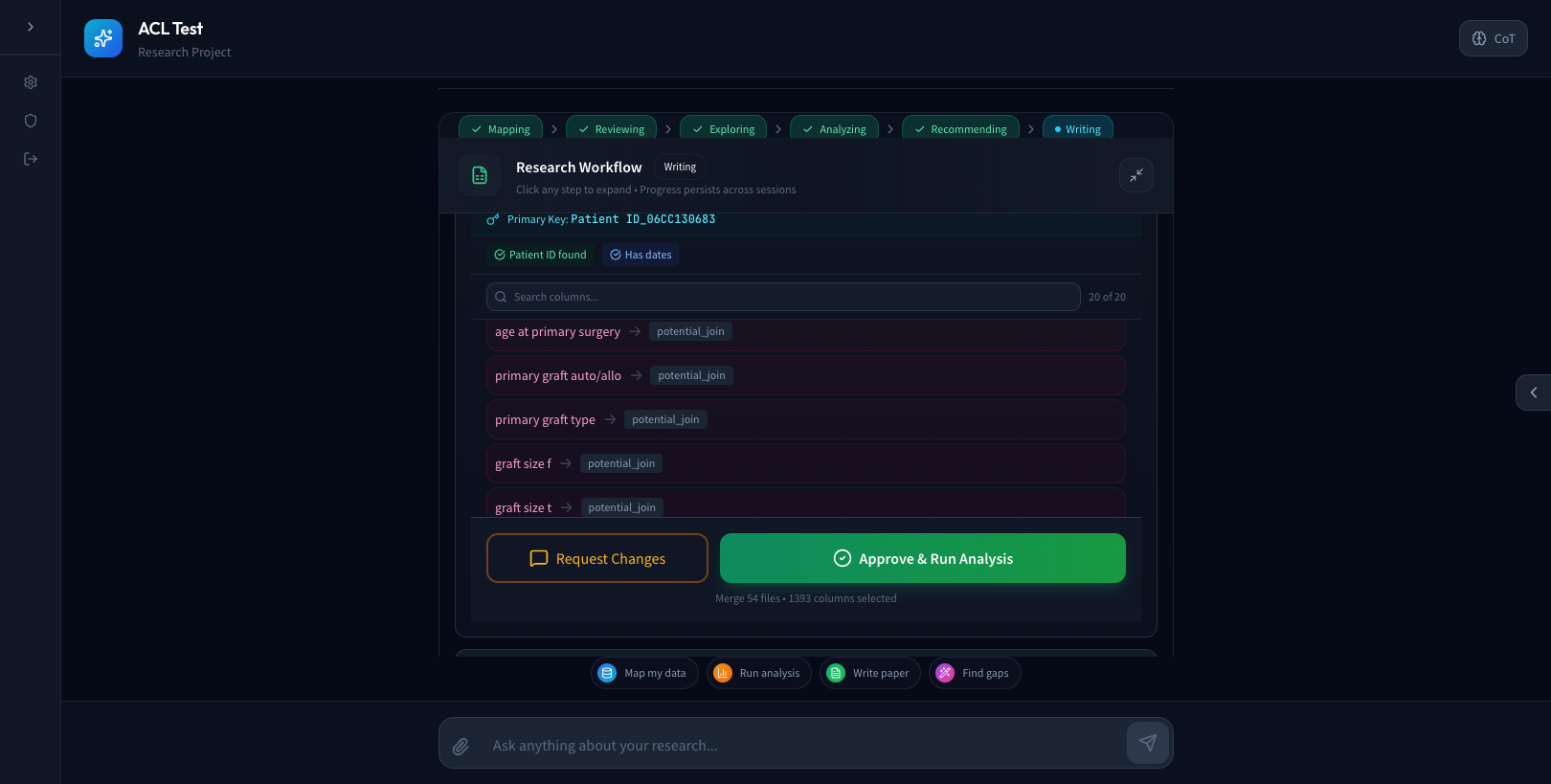This screenshot has width=1551, height=784.
Task: Open the Exploring workflow step
Action: (723, 128)
